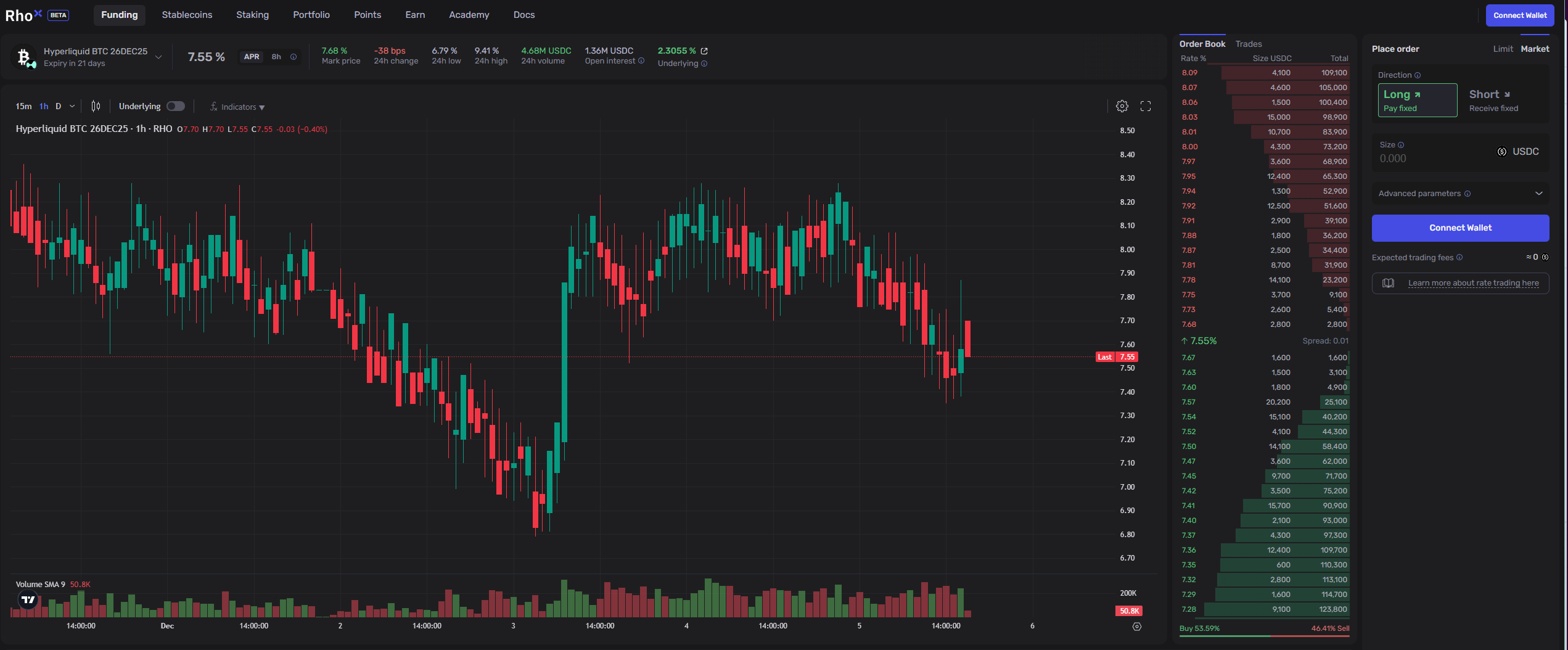
Task: Click the Size info icon
Action: coord(1401,145)
